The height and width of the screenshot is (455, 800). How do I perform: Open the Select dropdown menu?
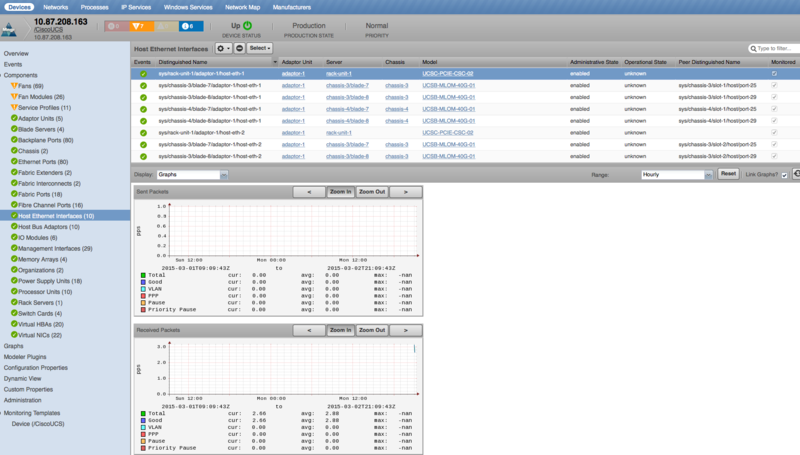pyautogui.click(x=260, y=48)
